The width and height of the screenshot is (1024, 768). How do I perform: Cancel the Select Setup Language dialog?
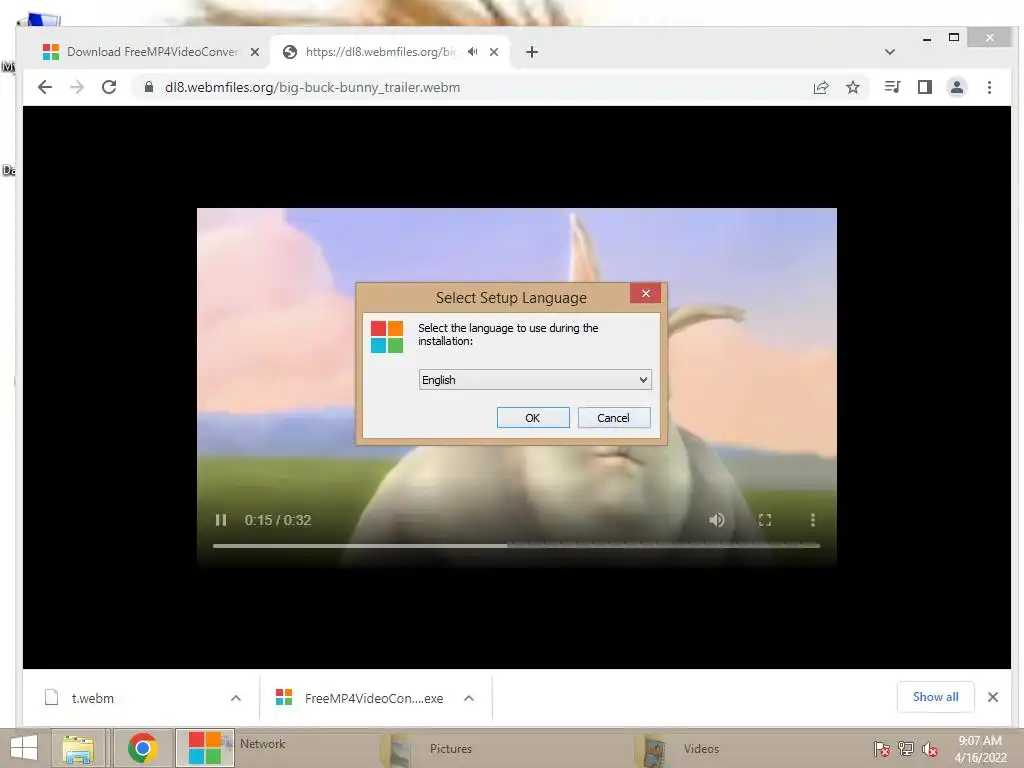coord(614,418)
